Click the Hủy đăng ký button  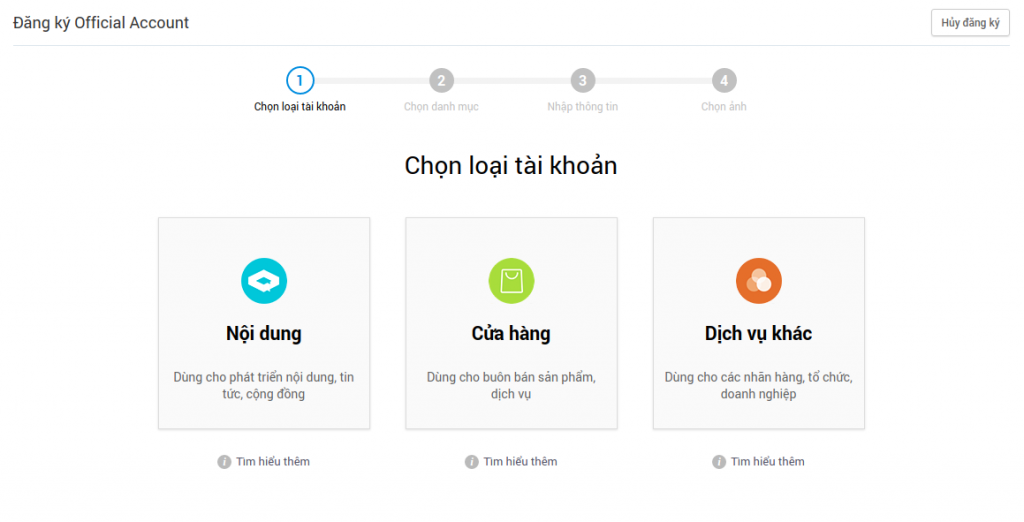point(970,23)
